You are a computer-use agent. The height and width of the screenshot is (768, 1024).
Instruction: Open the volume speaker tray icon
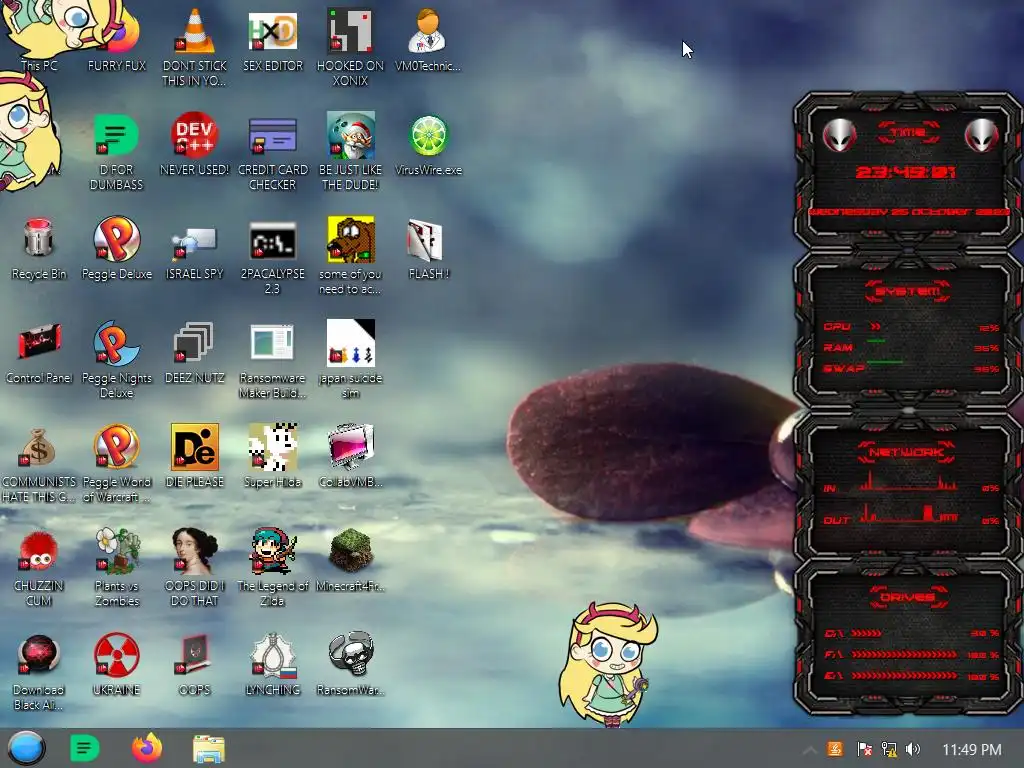pos(913,749)
